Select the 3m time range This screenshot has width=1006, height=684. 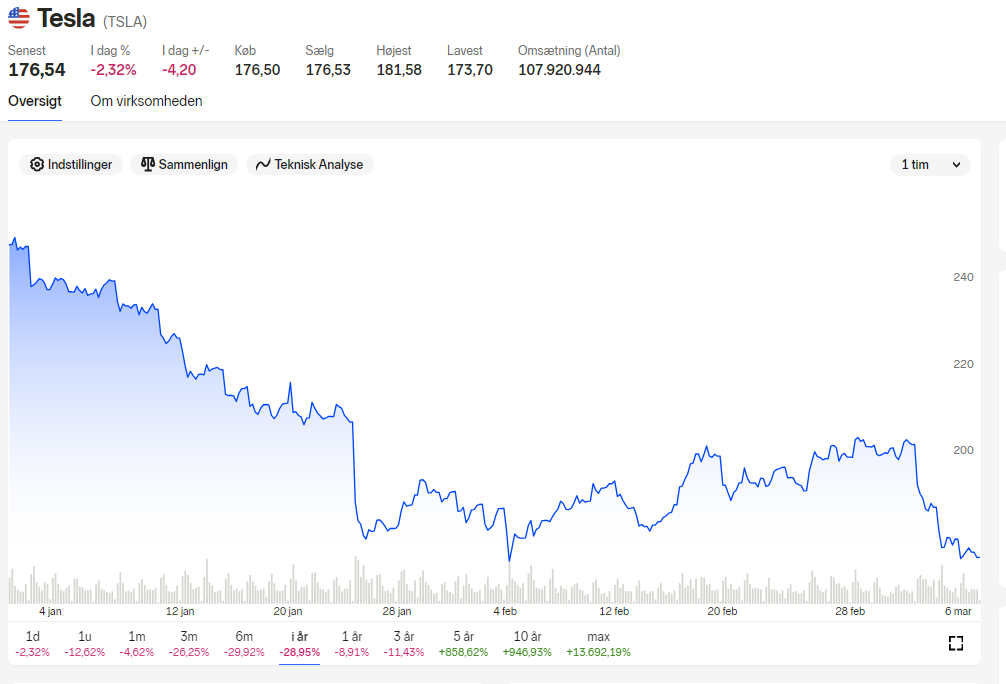189,644
